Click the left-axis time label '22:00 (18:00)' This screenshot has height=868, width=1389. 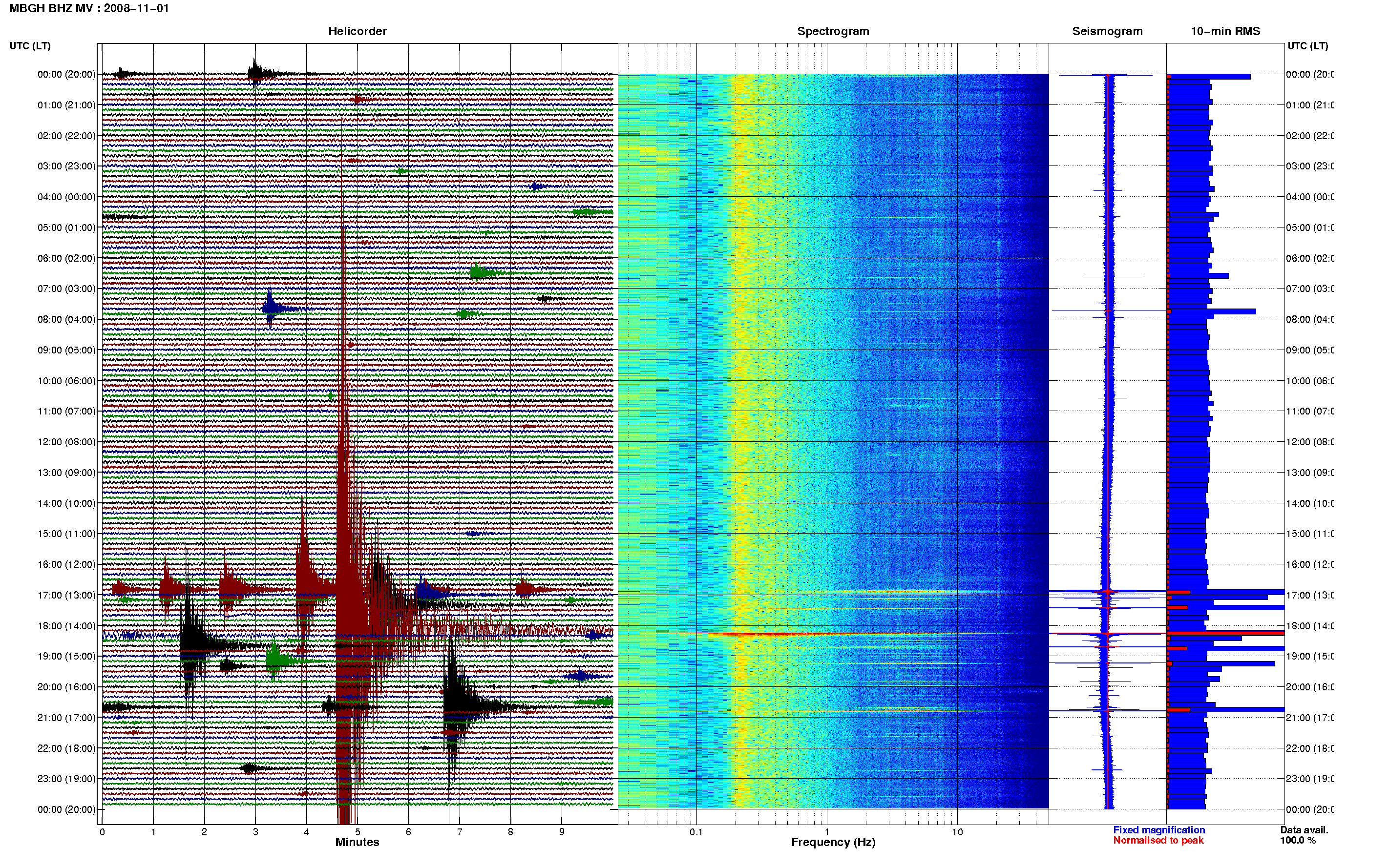66,748
